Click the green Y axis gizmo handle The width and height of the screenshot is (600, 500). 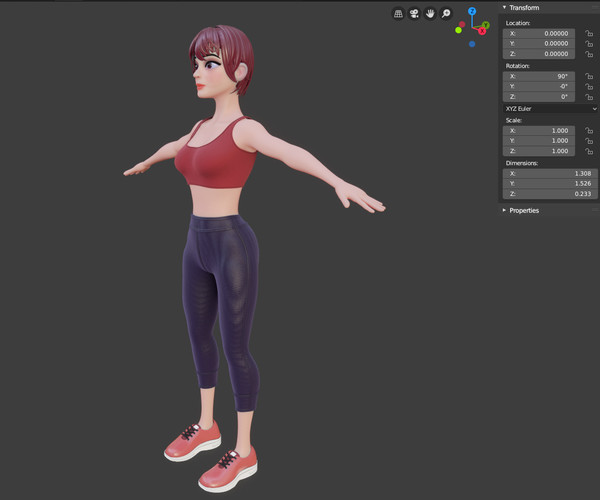(486, 25)
